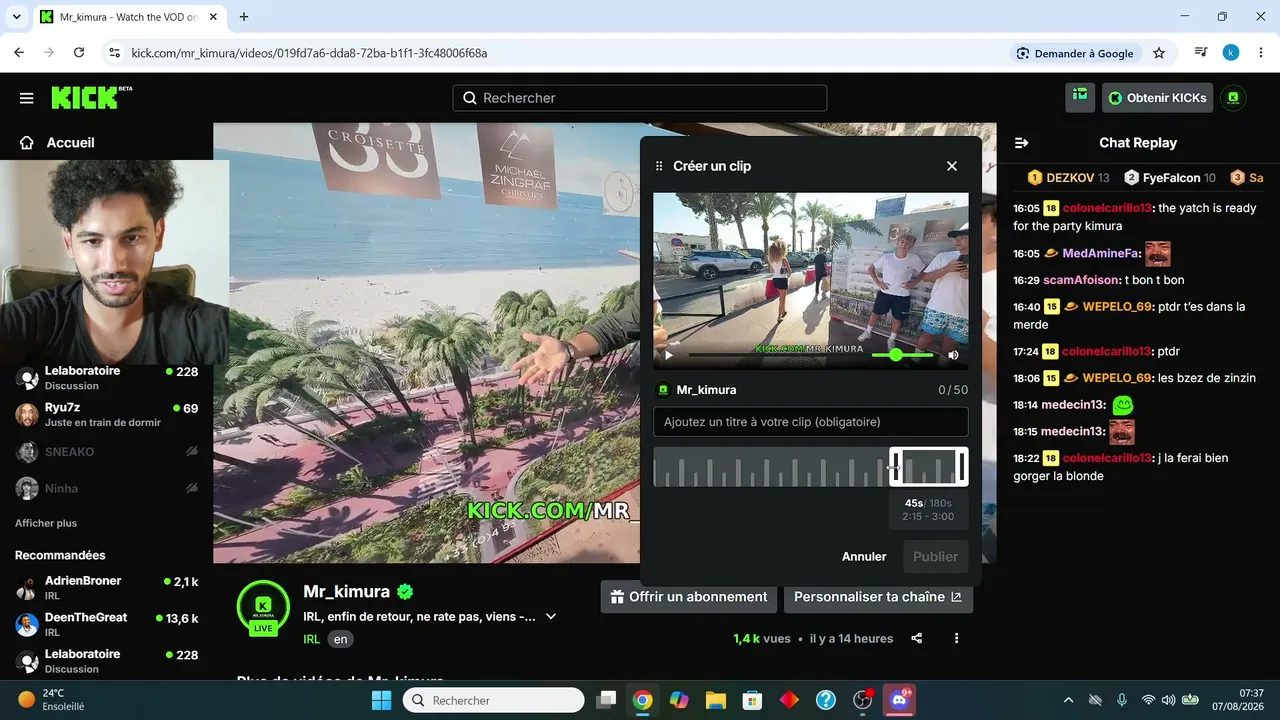Open Chrome media controls icon
1280x720 pixels.
[x=1201, y=53]
